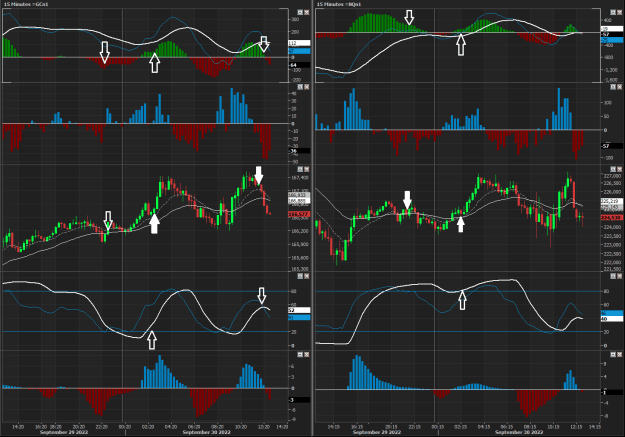Click the 167,400 price scale label in GCn1 chart

pyautogui.click(x=300, y=177)
